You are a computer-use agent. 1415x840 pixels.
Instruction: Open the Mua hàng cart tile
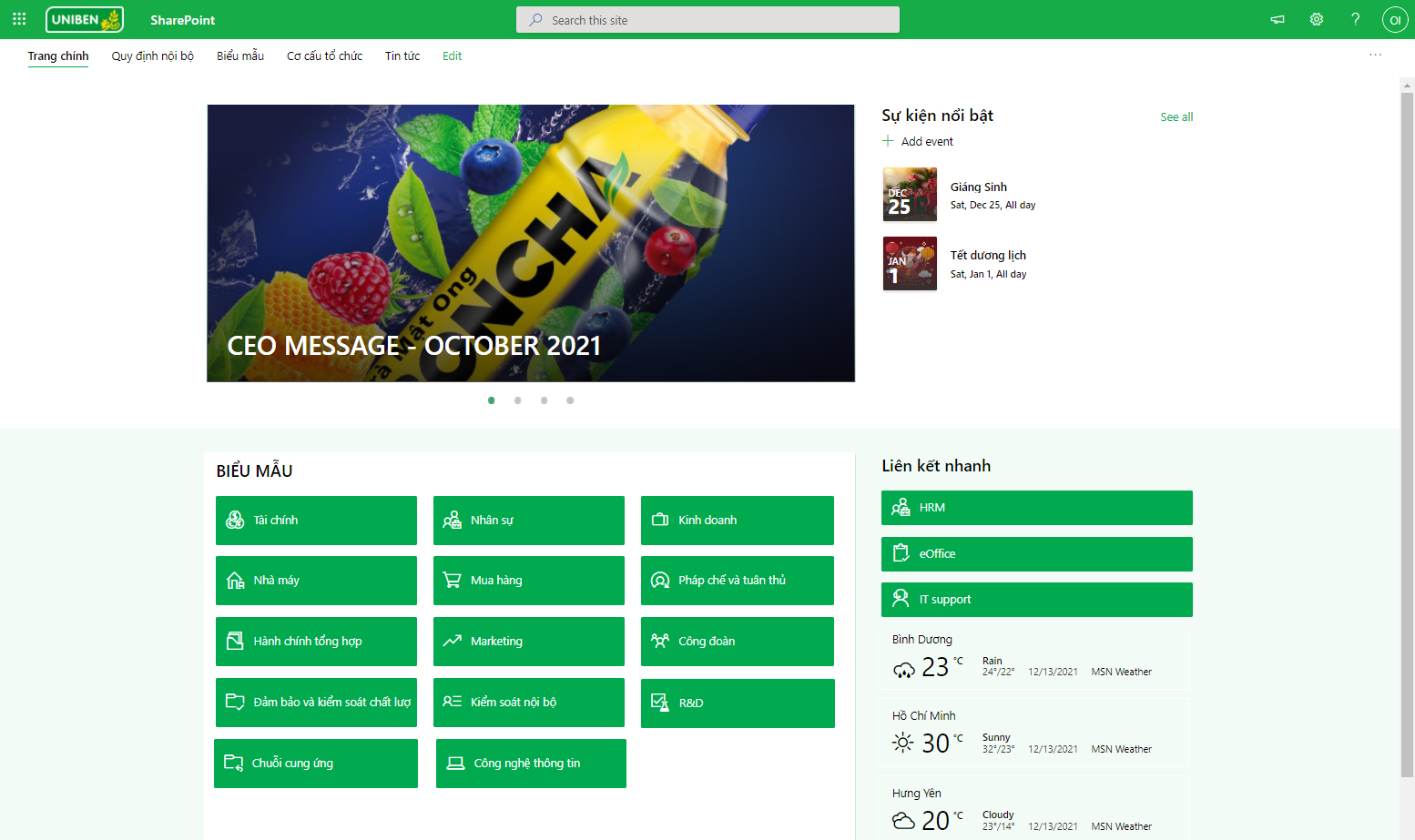pyautogui.click(x=528, y=581)
